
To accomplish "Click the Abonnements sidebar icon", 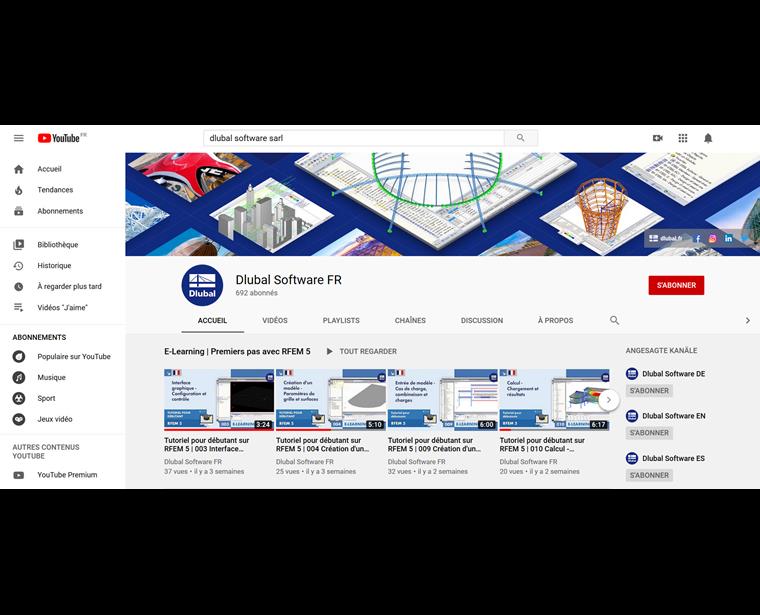I will pyautogui.click(x=18, y=211).
